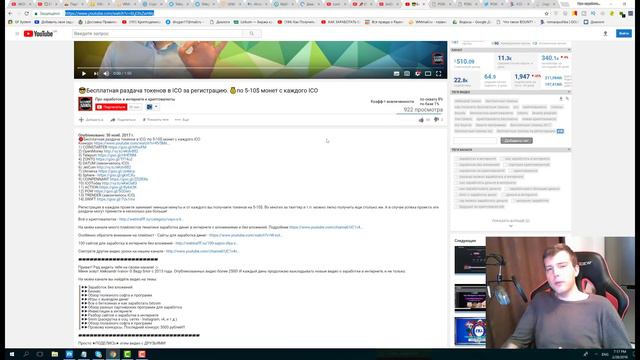This screenshot has height=360, width=640.
Task: Click 'Добавить в' under the video
Action: click(x=91, y=120)
